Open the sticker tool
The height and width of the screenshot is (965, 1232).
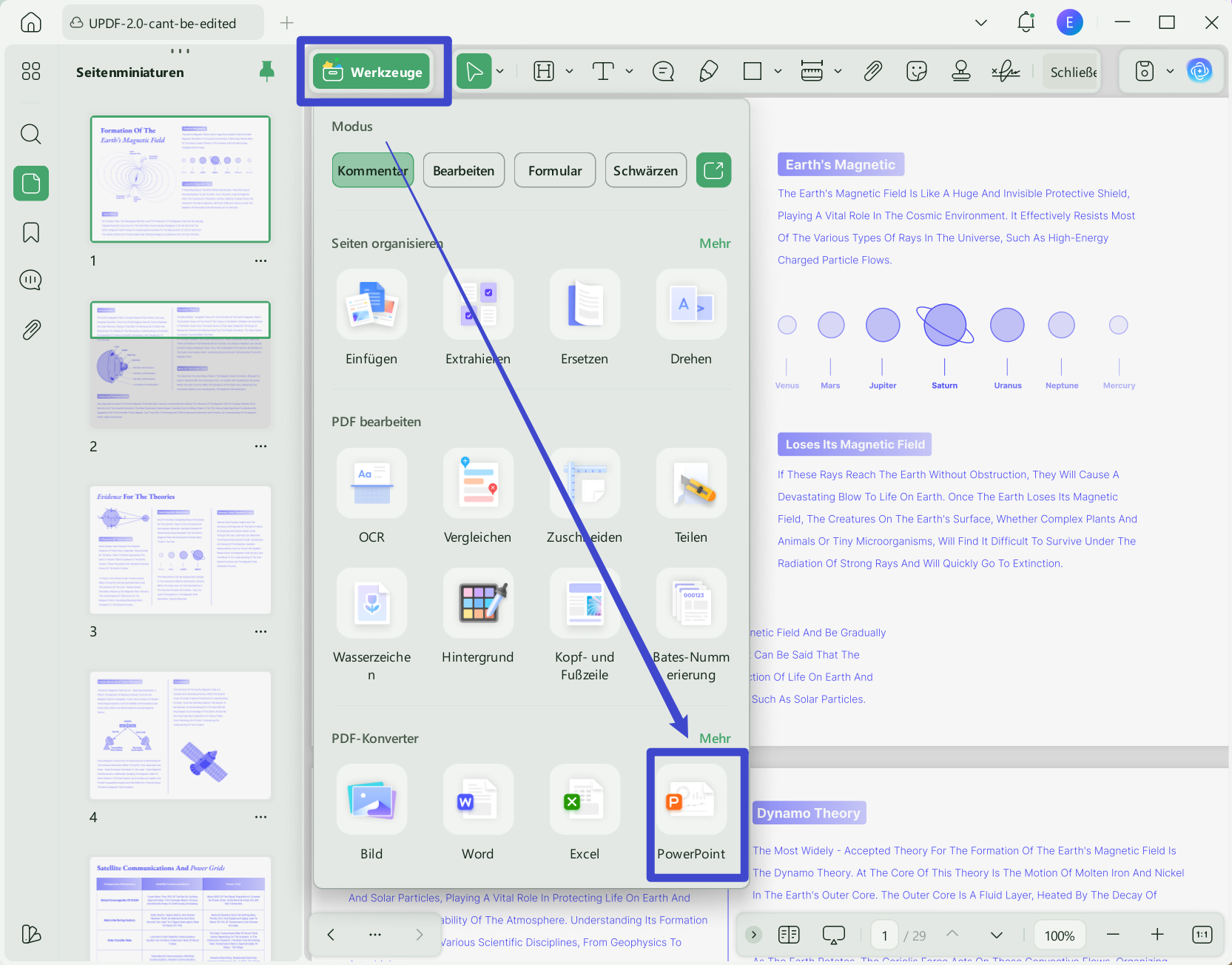point(917,72)
